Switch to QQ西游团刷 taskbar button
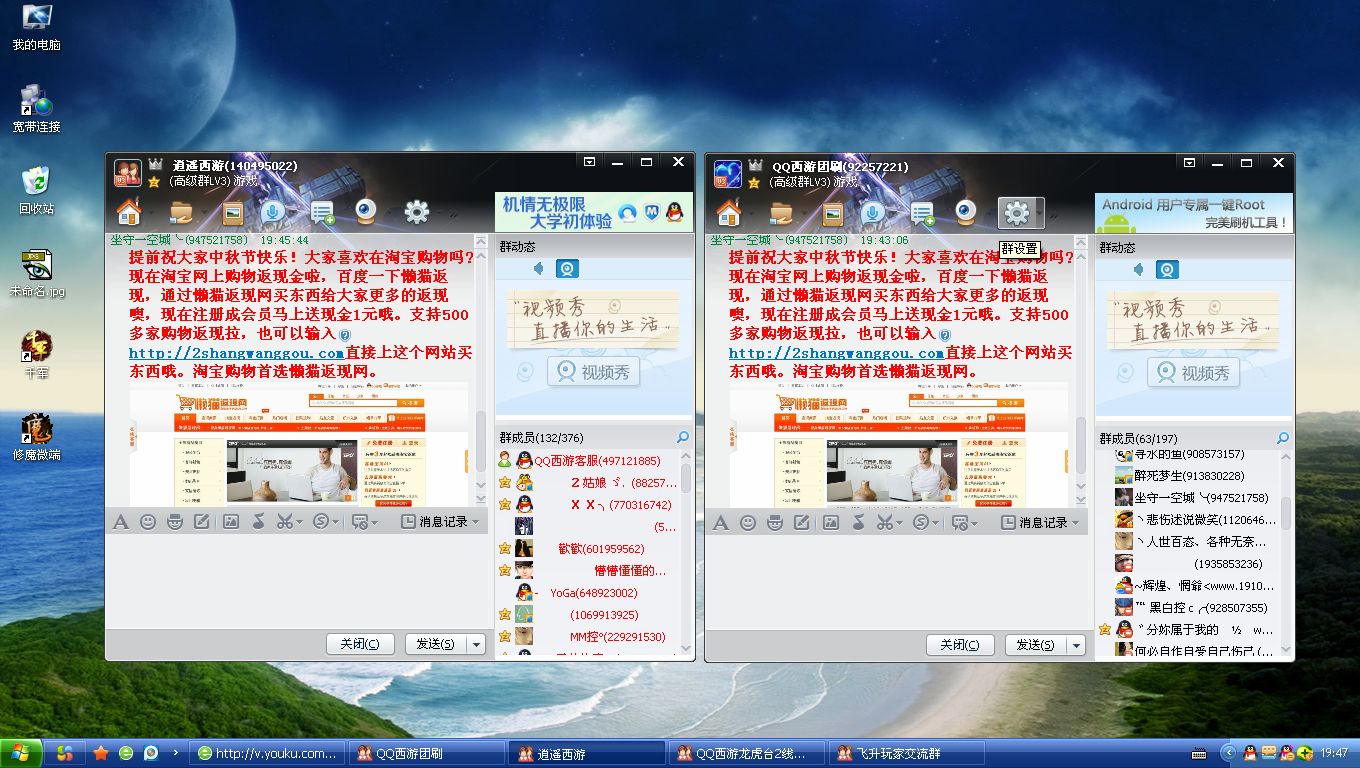Viewport: 1360px width, 768px height. click(426, 753)
